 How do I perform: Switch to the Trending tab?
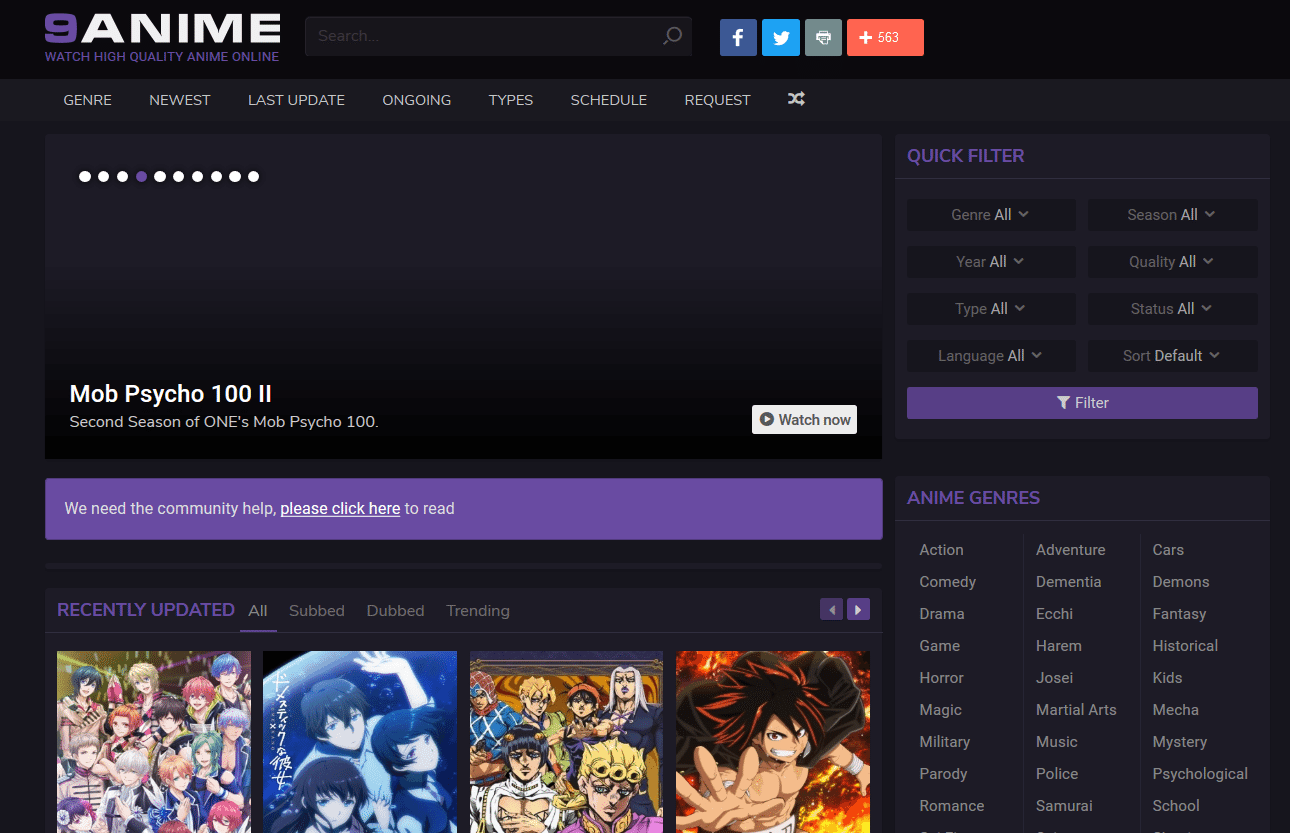point(477,611)
